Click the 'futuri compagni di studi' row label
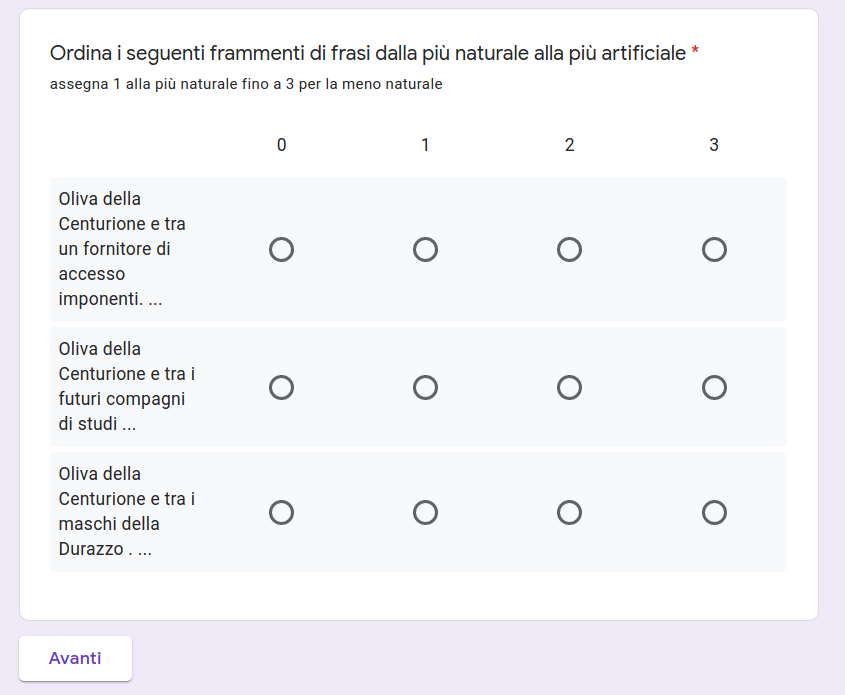 click(x=127, y=386)
